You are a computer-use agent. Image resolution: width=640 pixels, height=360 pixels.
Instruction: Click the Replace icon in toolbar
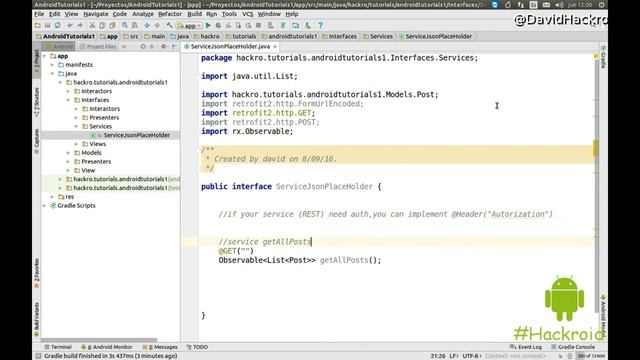tap(134, 25)
